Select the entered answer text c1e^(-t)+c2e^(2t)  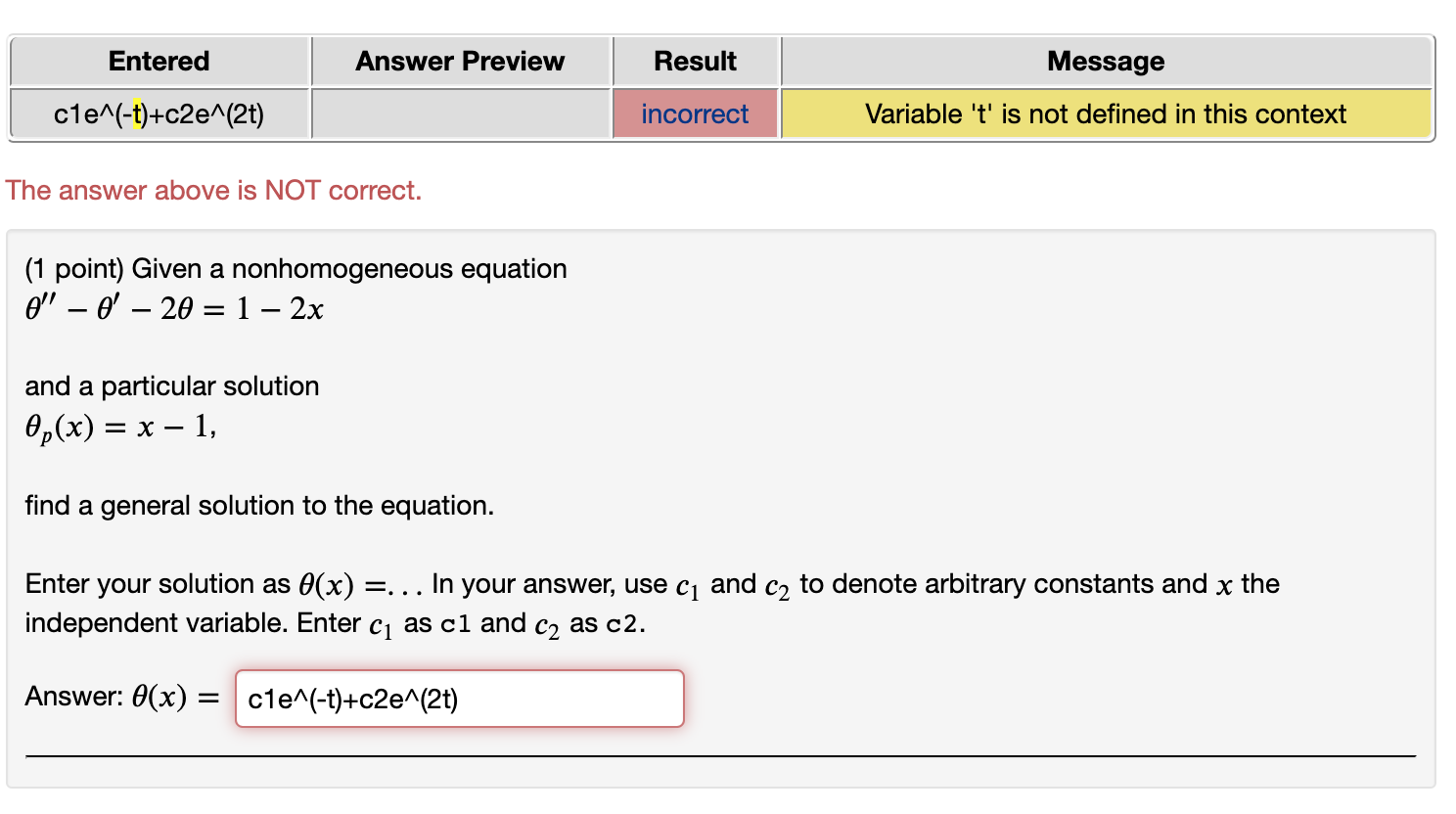tap(158, 113)
